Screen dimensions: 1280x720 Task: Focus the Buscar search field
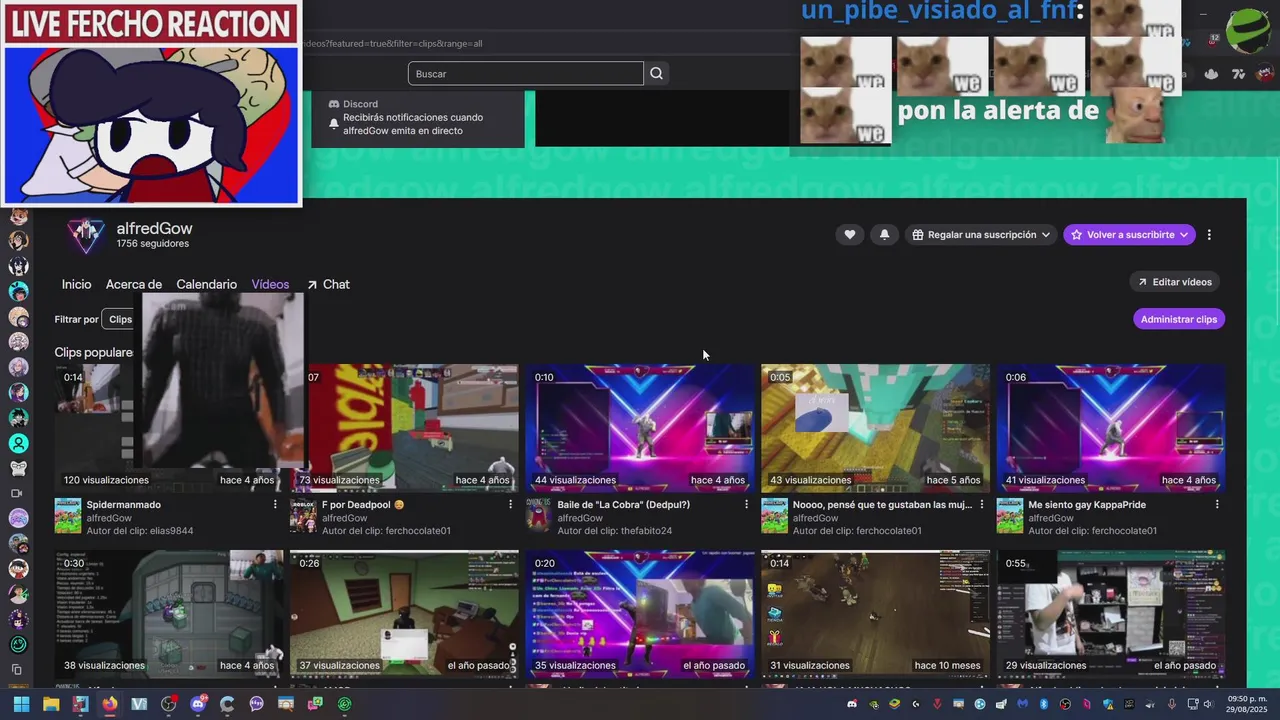point(525,73)
